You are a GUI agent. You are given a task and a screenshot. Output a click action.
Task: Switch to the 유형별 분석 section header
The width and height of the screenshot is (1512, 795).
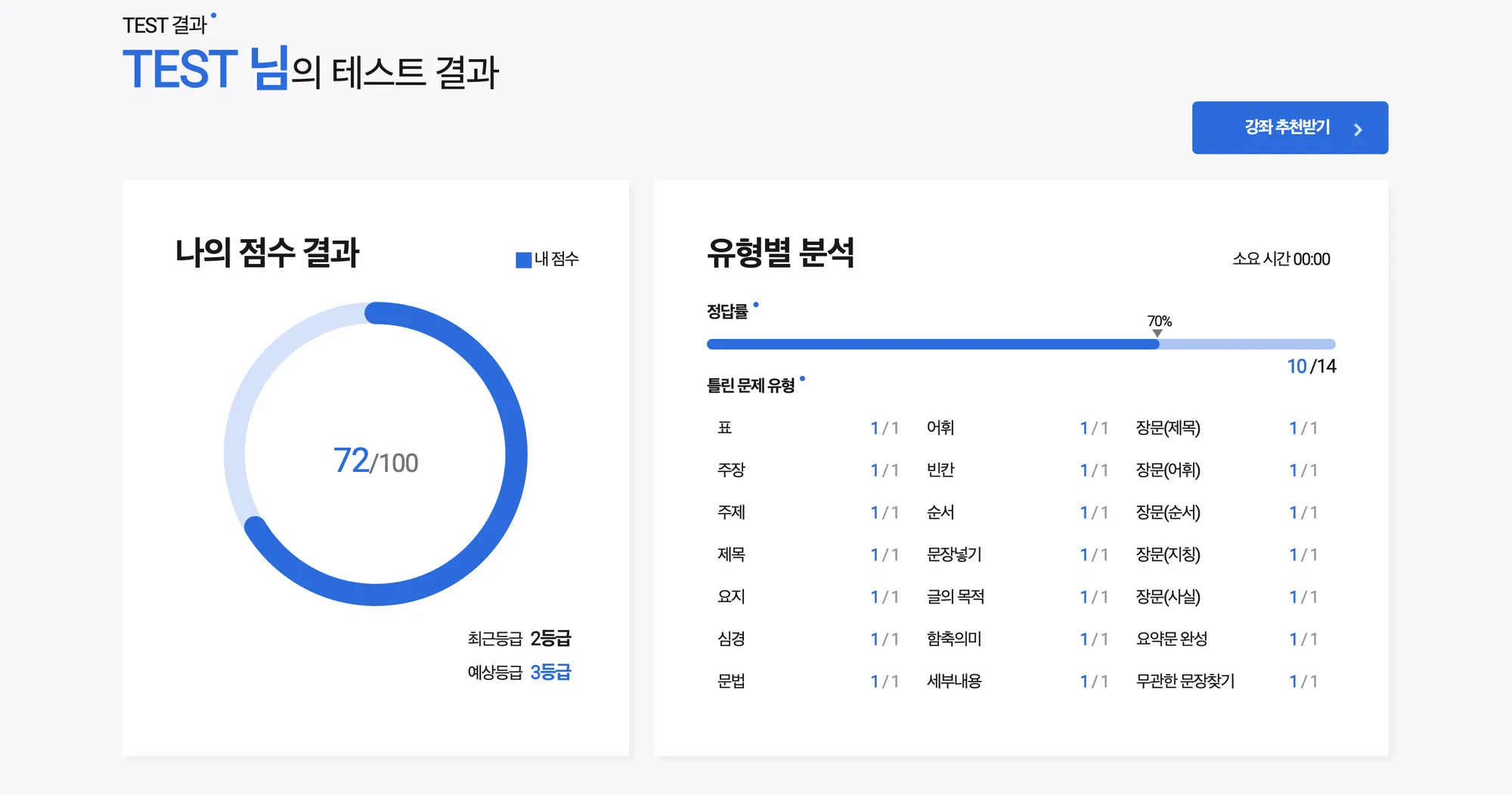pos(783,255)
